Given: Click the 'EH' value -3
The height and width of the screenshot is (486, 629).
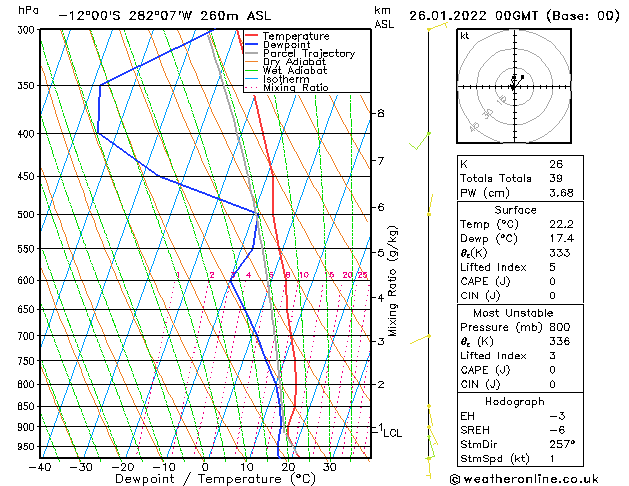Looking at the screenshot, I should [x=557, y=416].
